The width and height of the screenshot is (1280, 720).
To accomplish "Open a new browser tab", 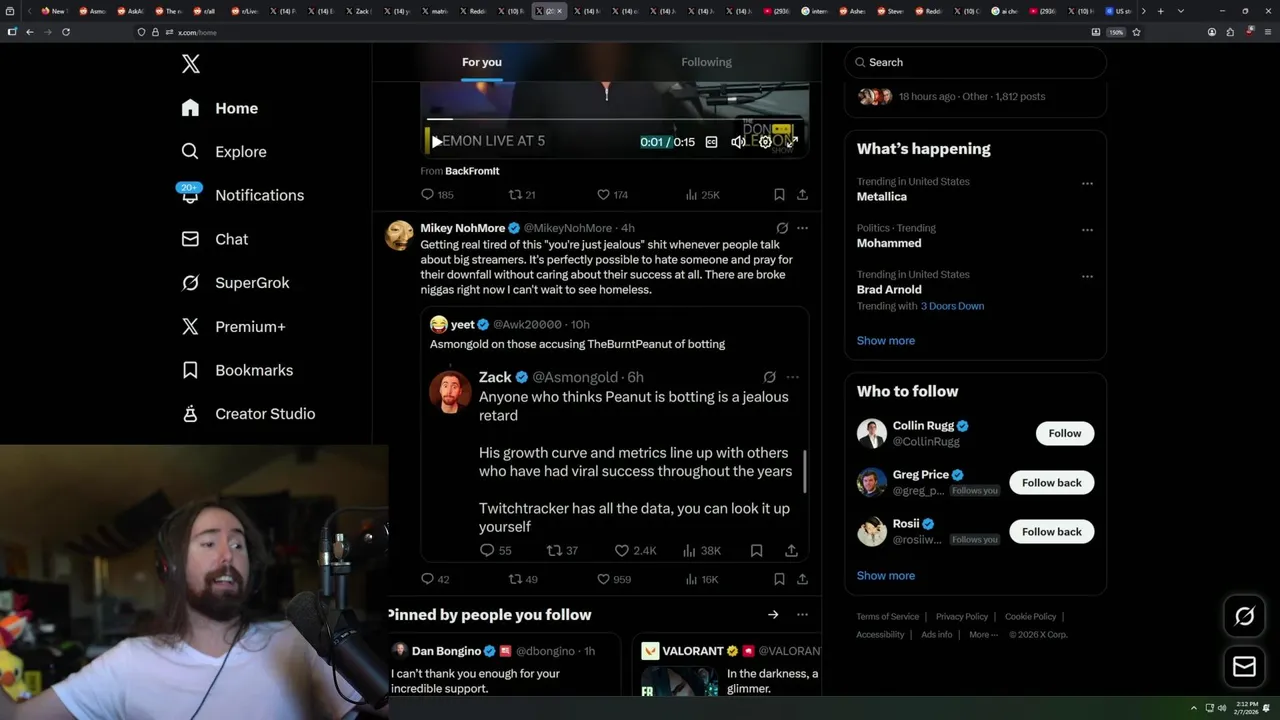I will point(1160,11).
